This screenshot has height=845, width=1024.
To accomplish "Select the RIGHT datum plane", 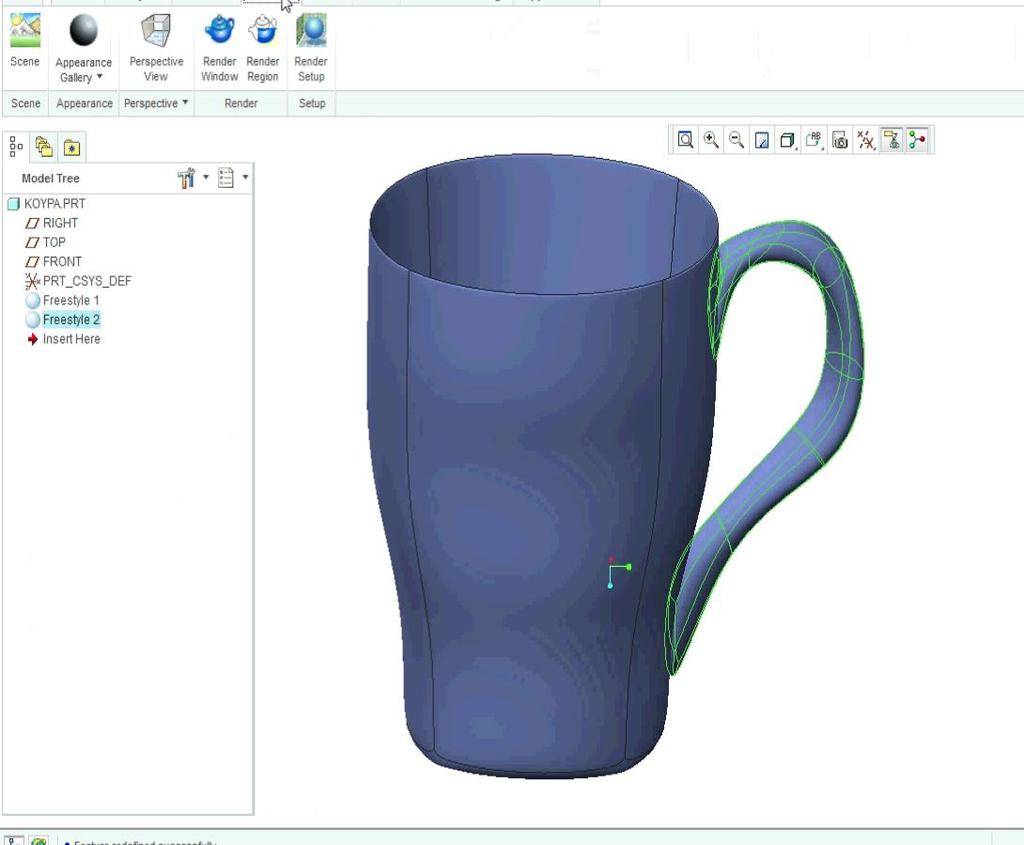I will (60, 223).
